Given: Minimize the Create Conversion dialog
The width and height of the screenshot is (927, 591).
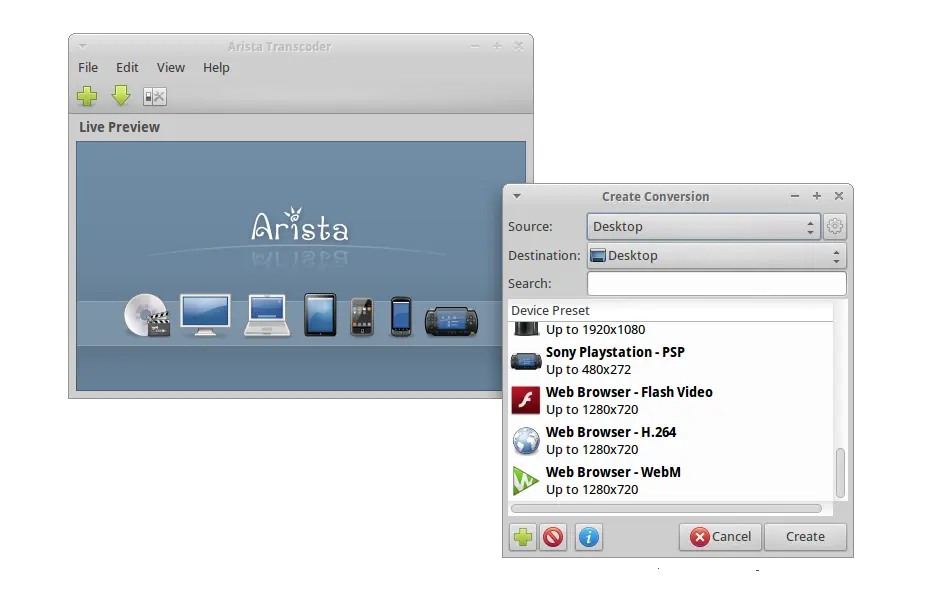Looking at the screenshot, I should click(x=795, y=196).
